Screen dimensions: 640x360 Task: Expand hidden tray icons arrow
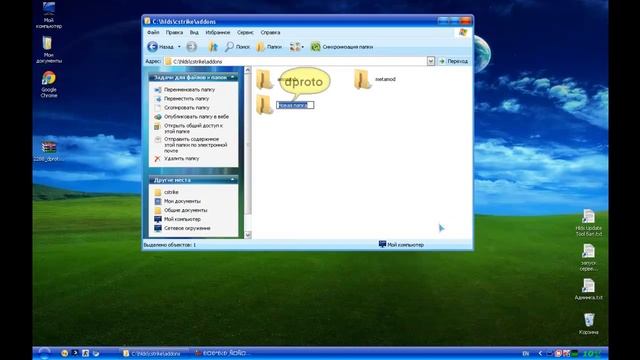click(x=540, y=353)
